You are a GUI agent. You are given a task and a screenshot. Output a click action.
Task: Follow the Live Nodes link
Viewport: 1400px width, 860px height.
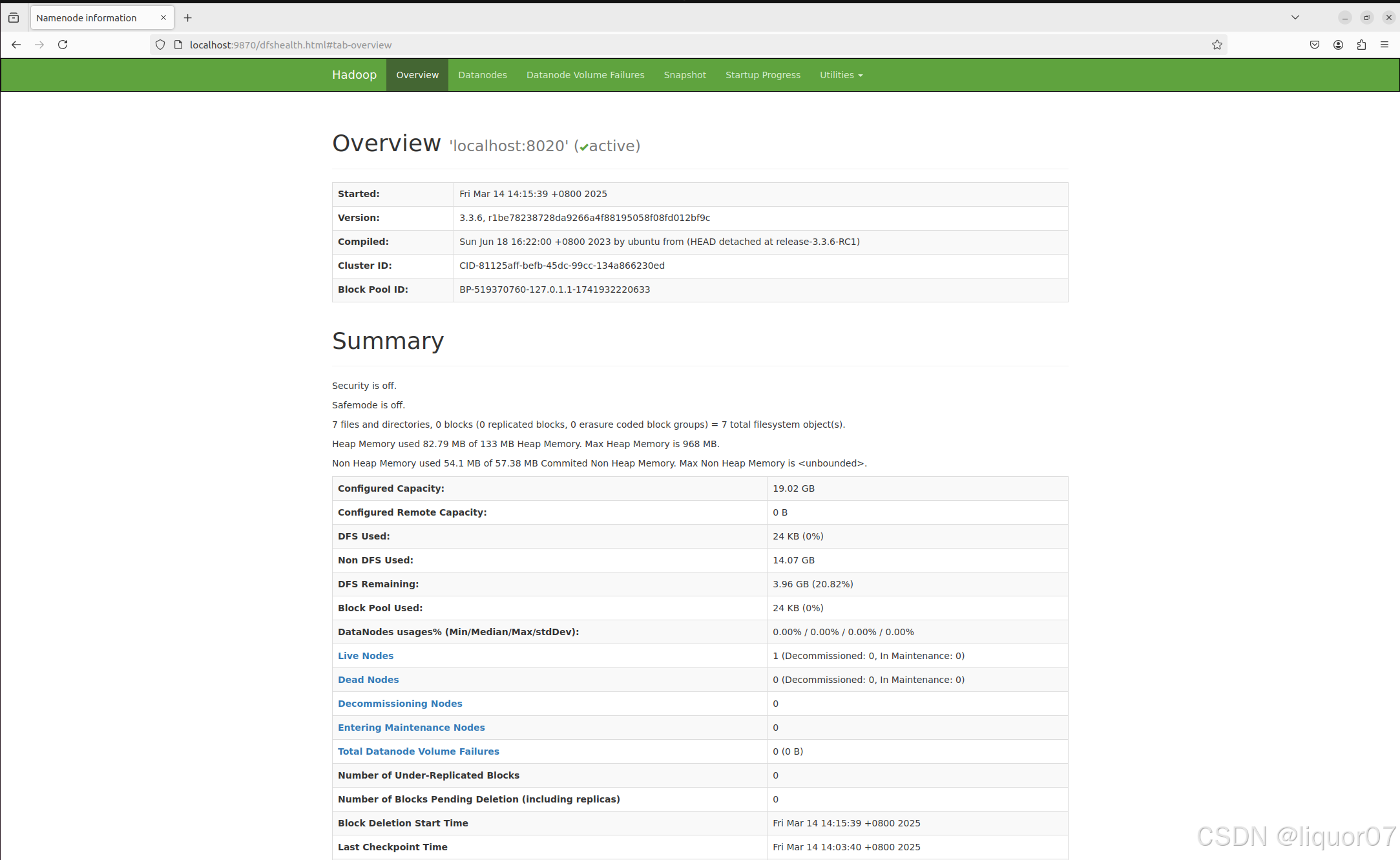click(x=366, y=656)
